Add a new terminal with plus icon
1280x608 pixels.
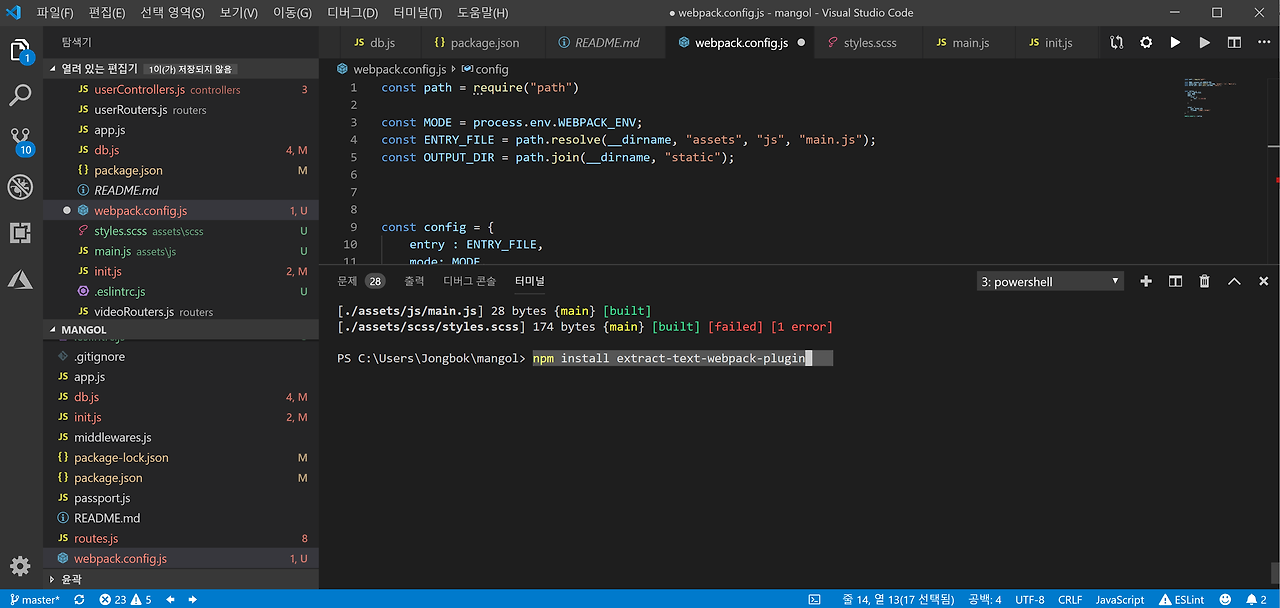(x=1146, y=282)
